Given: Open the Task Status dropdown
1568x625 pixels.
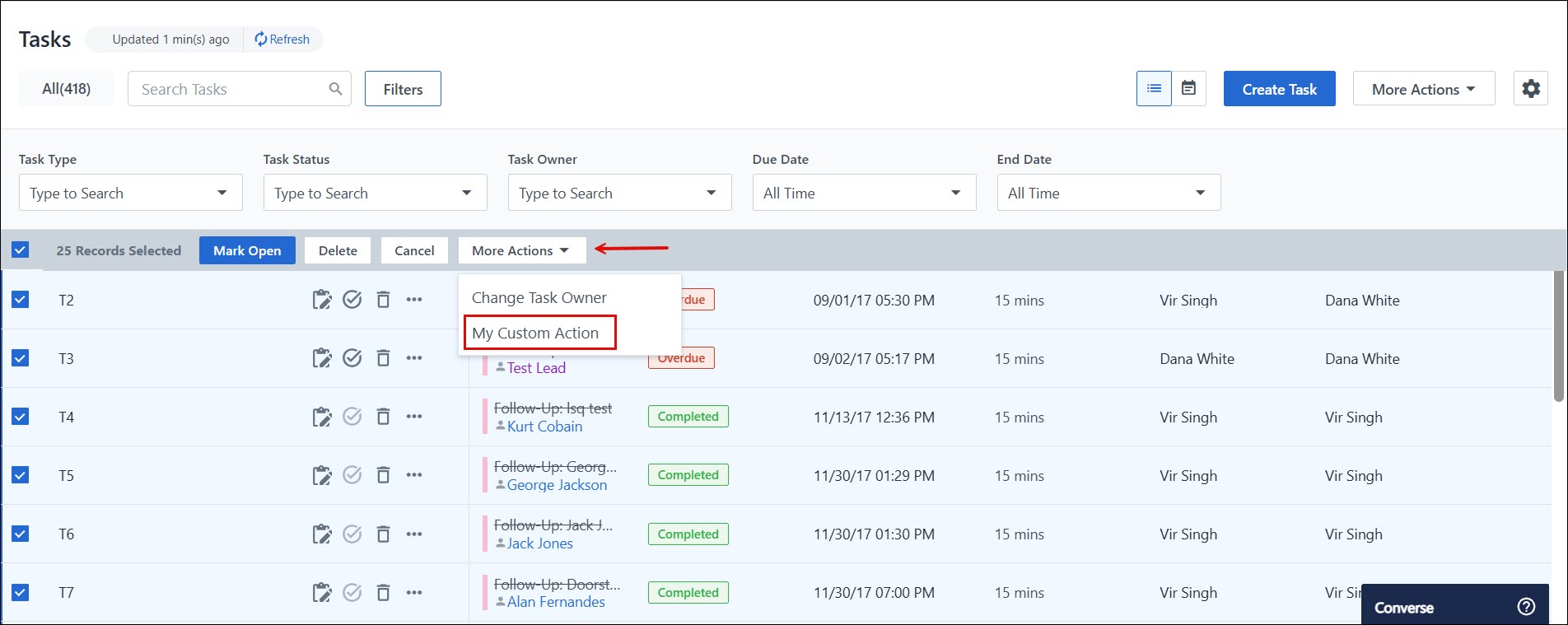Looking at the screenshot, I should (x=376, y=193).
